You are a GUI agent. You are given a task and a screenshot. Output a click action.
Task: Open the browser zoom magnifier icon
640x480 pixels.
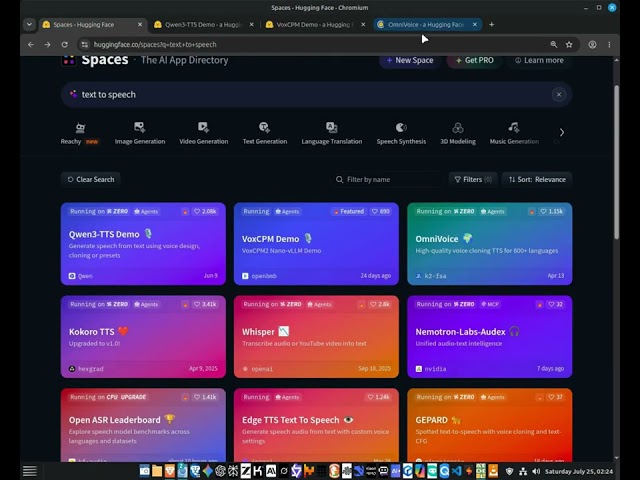[x=553, y=44]
